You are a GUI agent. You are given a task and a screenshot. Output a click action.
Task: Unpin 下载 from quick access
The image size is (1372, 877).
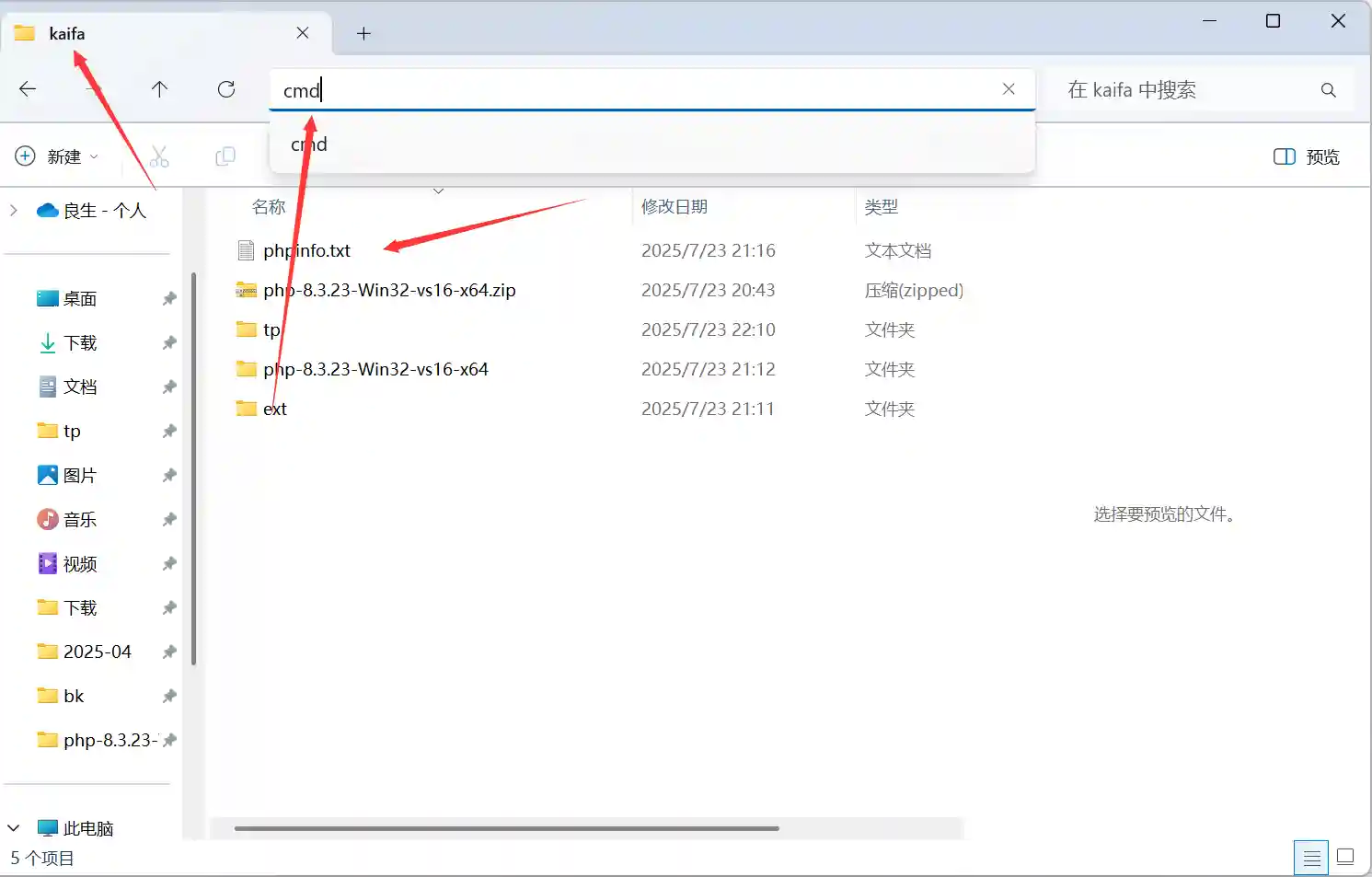coord(168,342)
